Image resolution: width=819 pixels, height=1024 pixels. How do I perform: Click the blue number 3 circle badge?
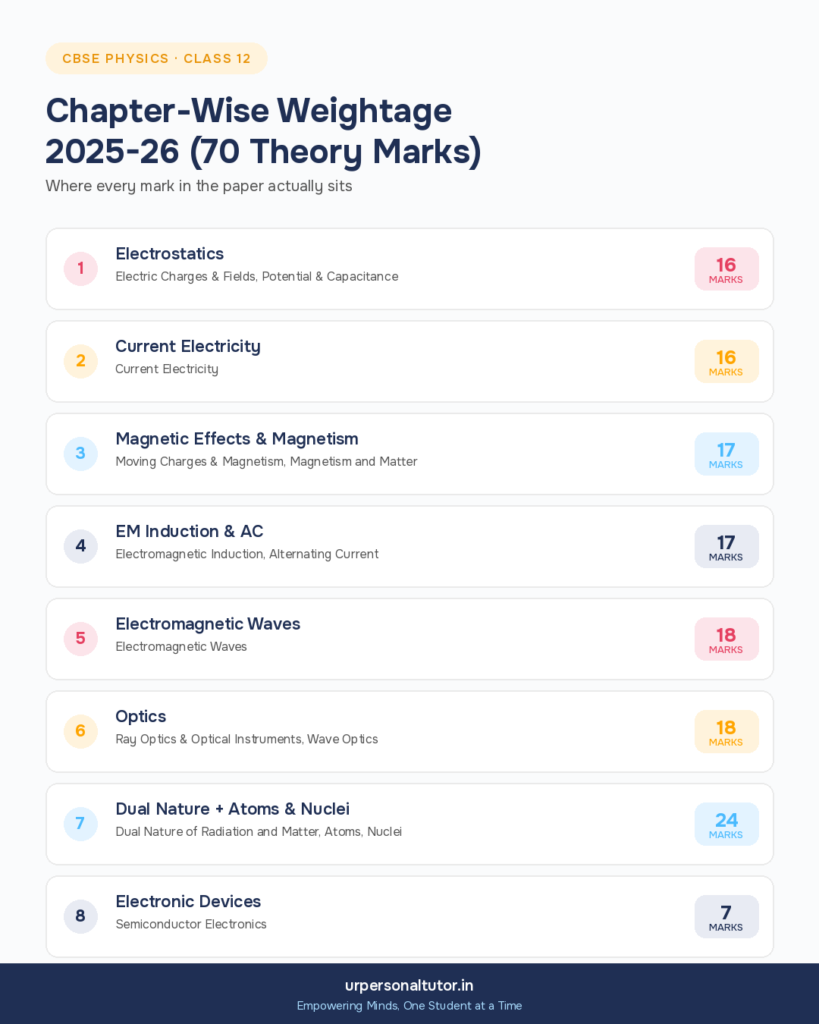80,454
